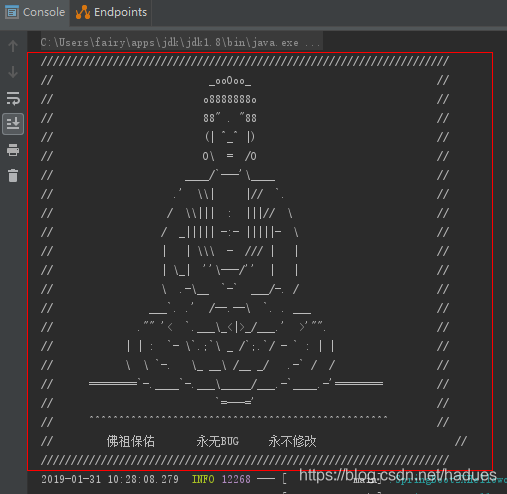507x494 pixels.
Task: Click the INFO log level text
Action: point(203,479)
